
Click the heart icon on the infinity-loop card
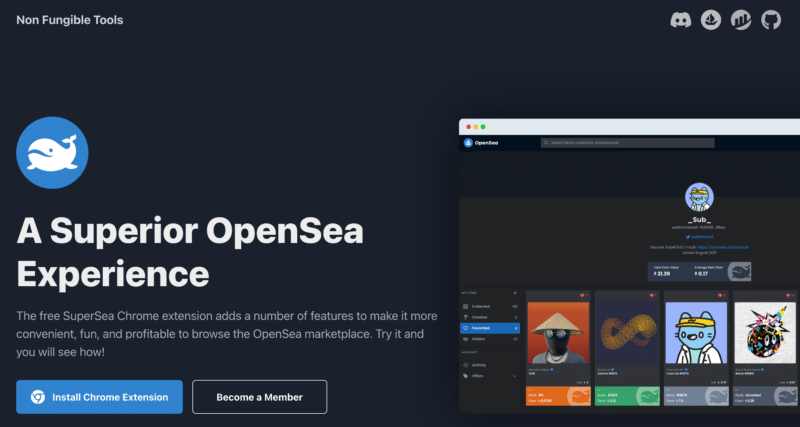651,295
